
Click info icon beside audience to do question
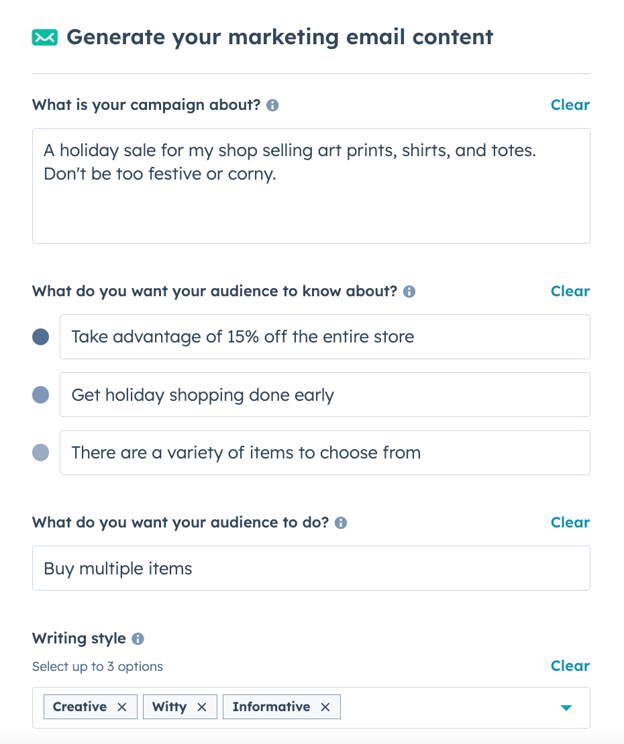tap(341, 523)
